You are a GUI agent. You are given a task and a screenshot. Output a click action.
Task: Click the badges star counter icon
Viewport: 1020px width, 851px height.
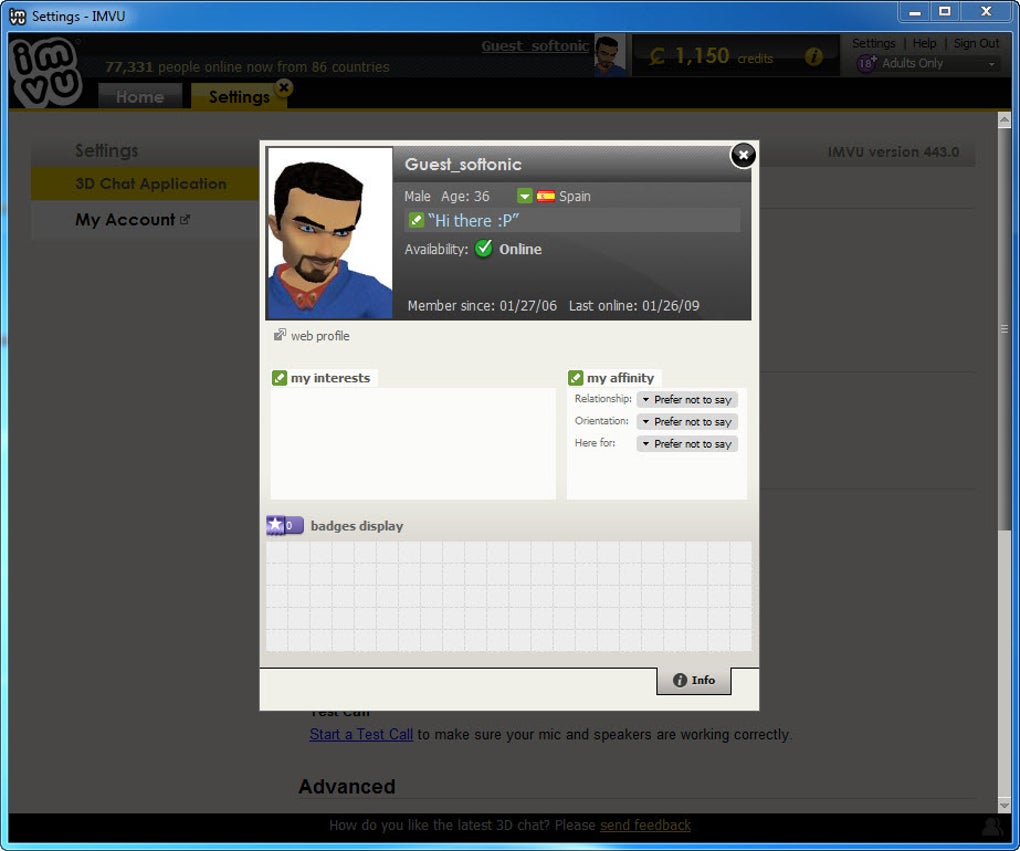[x=284, y=524]
